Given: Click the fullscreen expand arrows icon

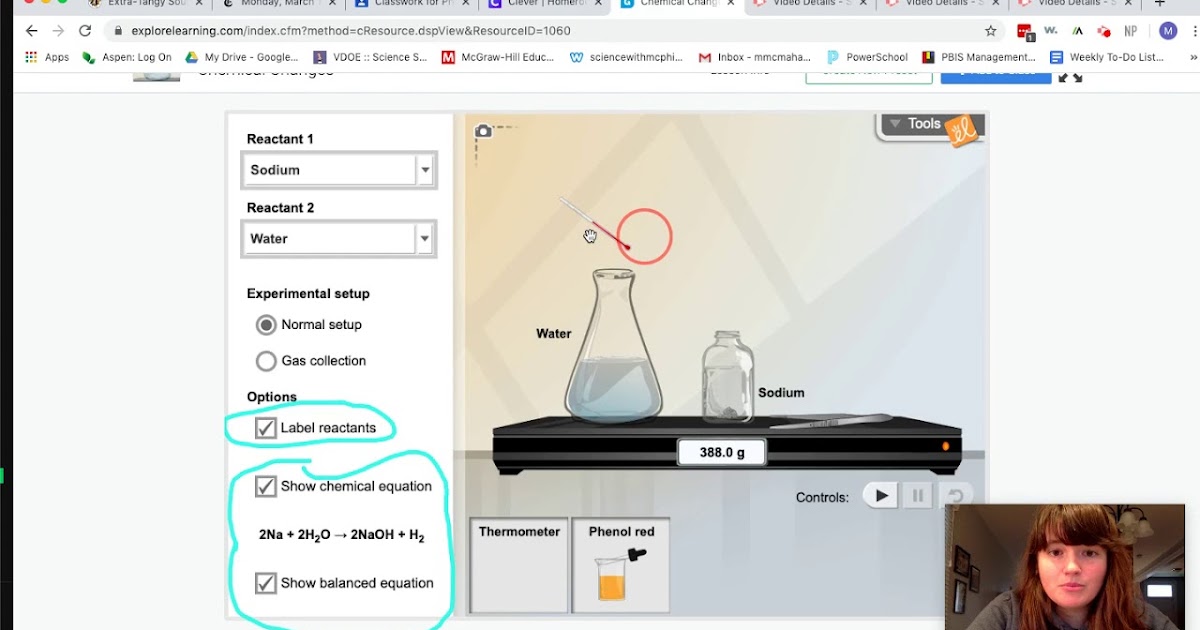Looking at the screenshot, I should tap(1071, 77).
